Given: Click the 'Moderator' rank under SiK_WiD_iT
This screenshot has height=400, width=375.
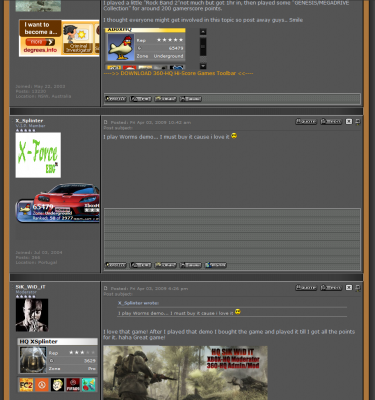Looking at the screenshot, I should pos(26,292).
